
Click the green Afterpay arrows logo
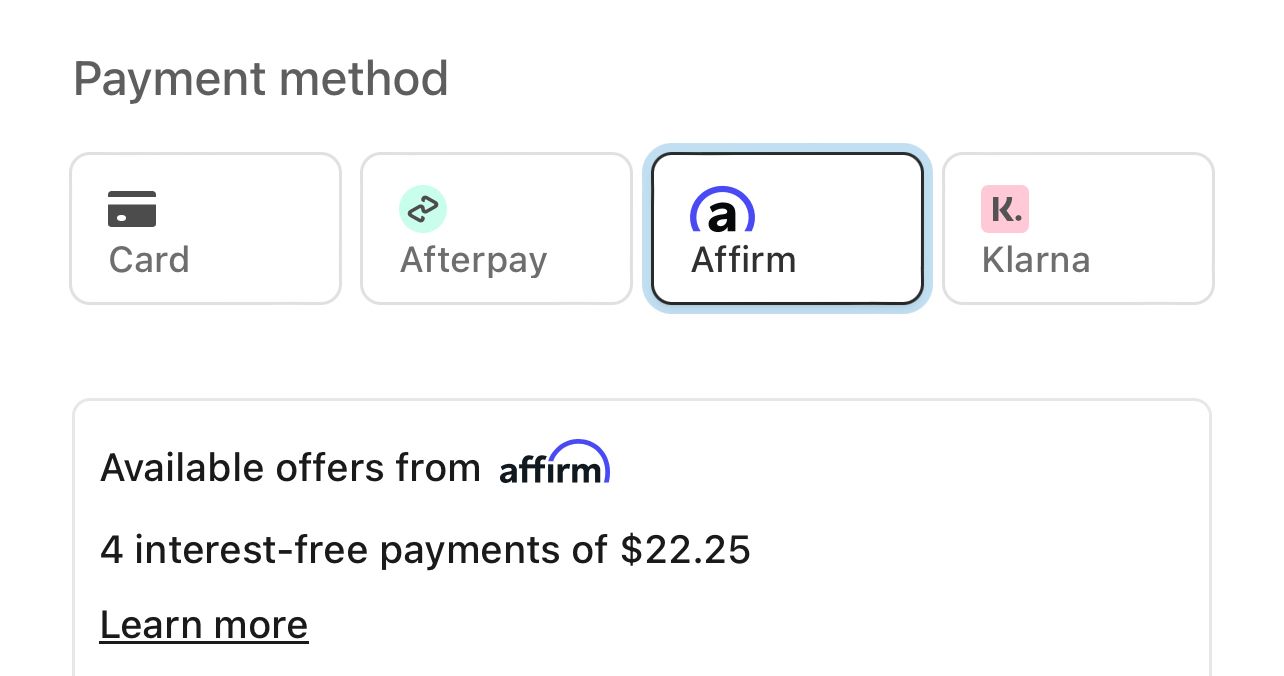coord(423,209)
